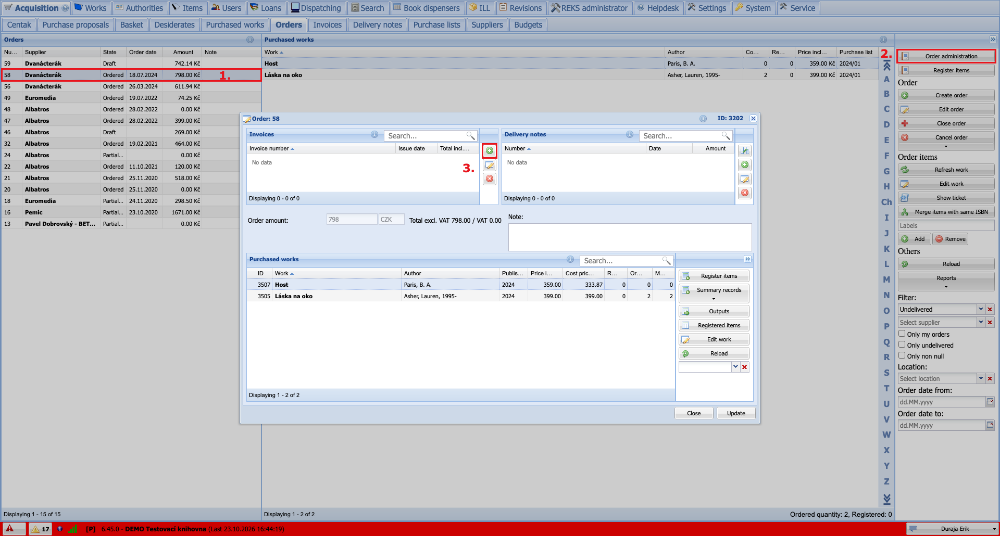Screen dimensions: 1000x536
Task: Collapse the dialog side panel with the double arrow
Action: click(747, 260)
